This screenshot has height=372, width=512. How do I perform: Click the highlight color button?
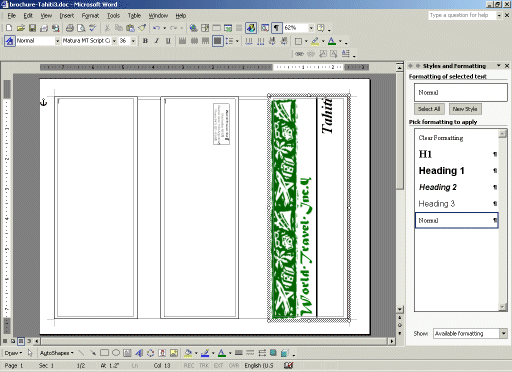point(315,41)
